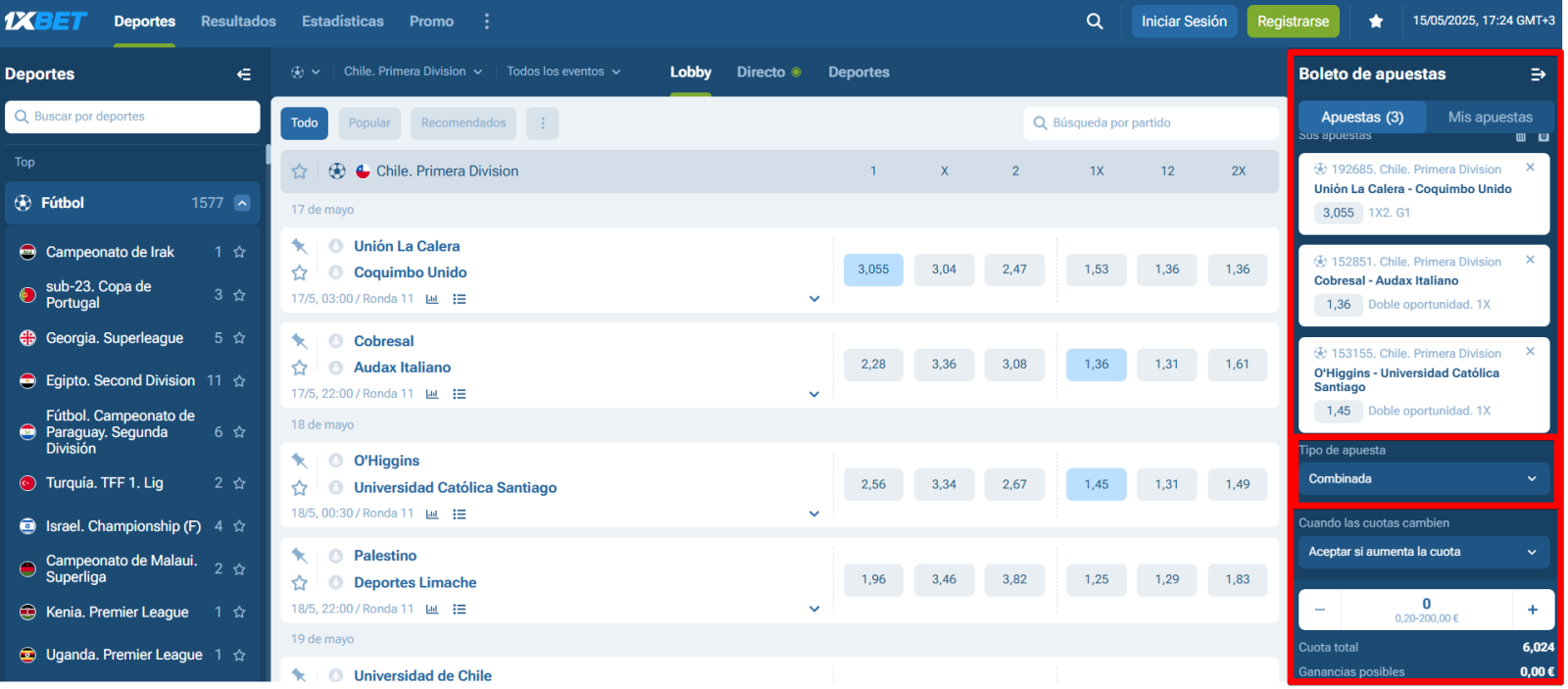Open favorites star in top header

pyautogui.click(x=1376, y=21)
